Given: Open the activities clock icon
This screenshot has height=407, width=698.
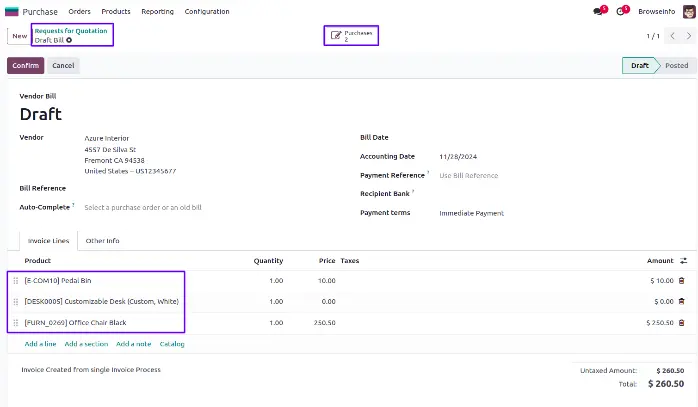Looking at the screenshot, I should tap(621, 12).
